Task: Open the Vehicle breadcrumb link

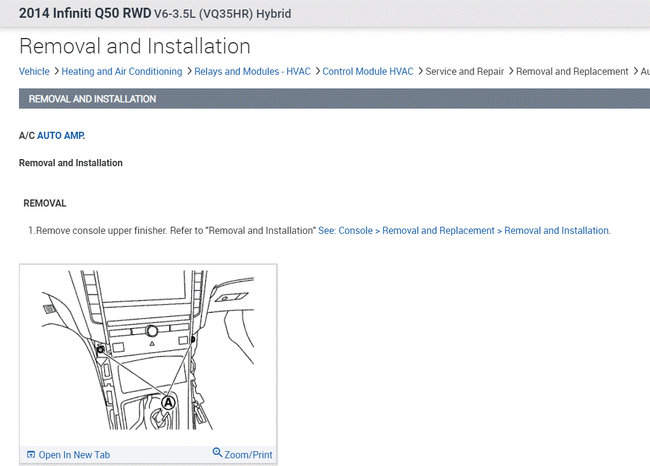Action: pos(34,71)
